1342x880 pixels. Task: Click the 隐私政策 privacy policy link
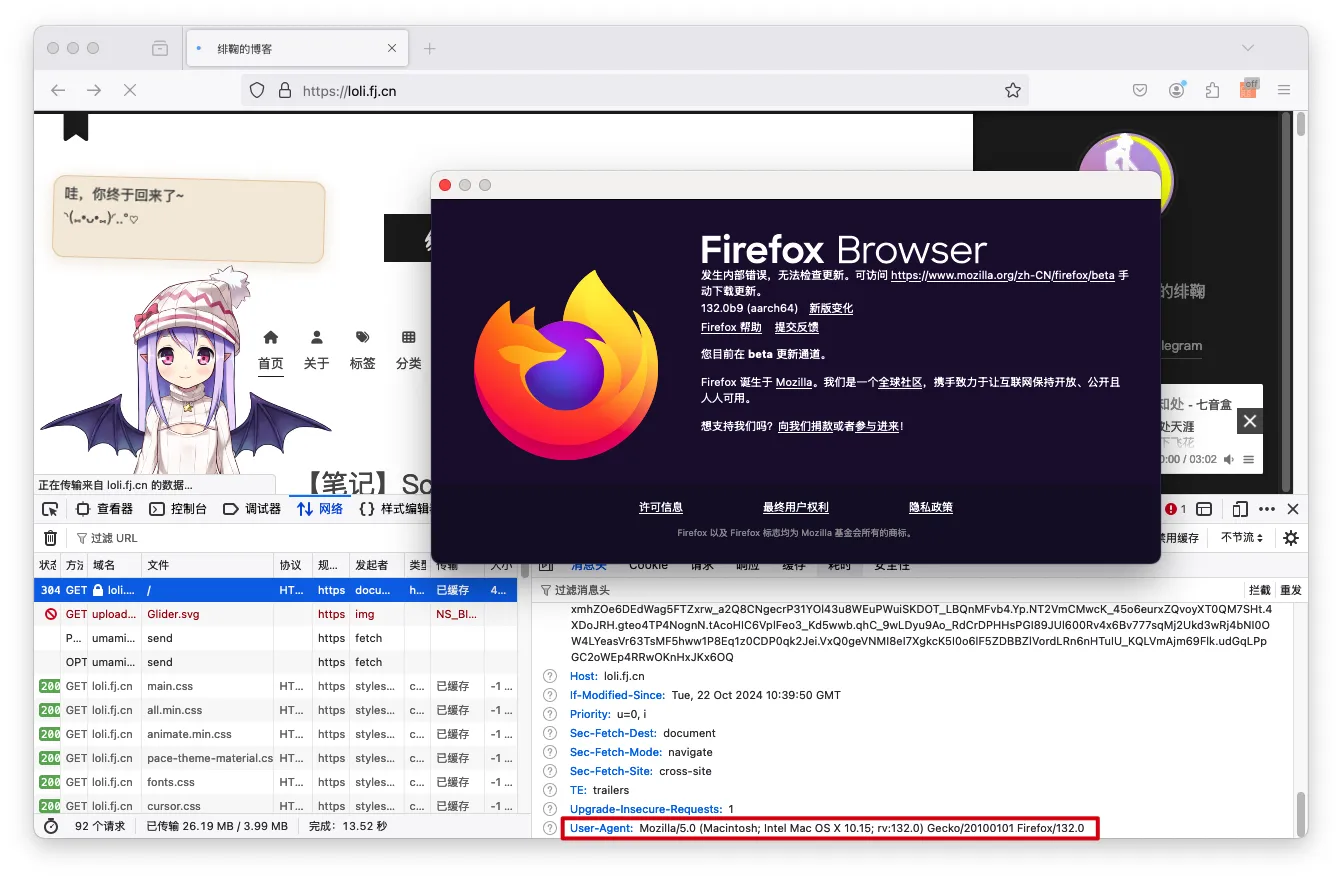coord(930,508)
